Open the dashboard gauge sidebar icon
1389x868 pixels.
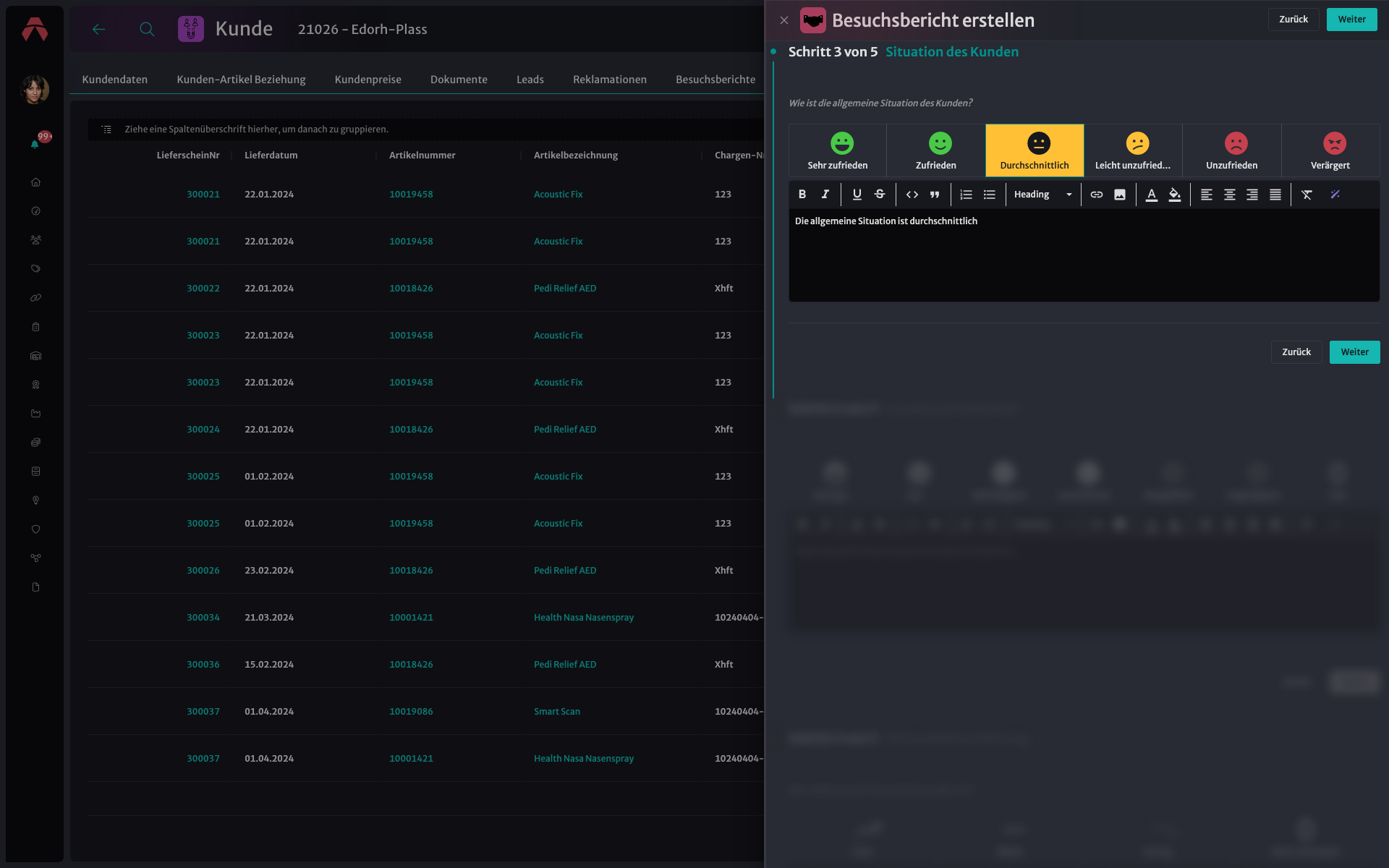pos(35,211)
